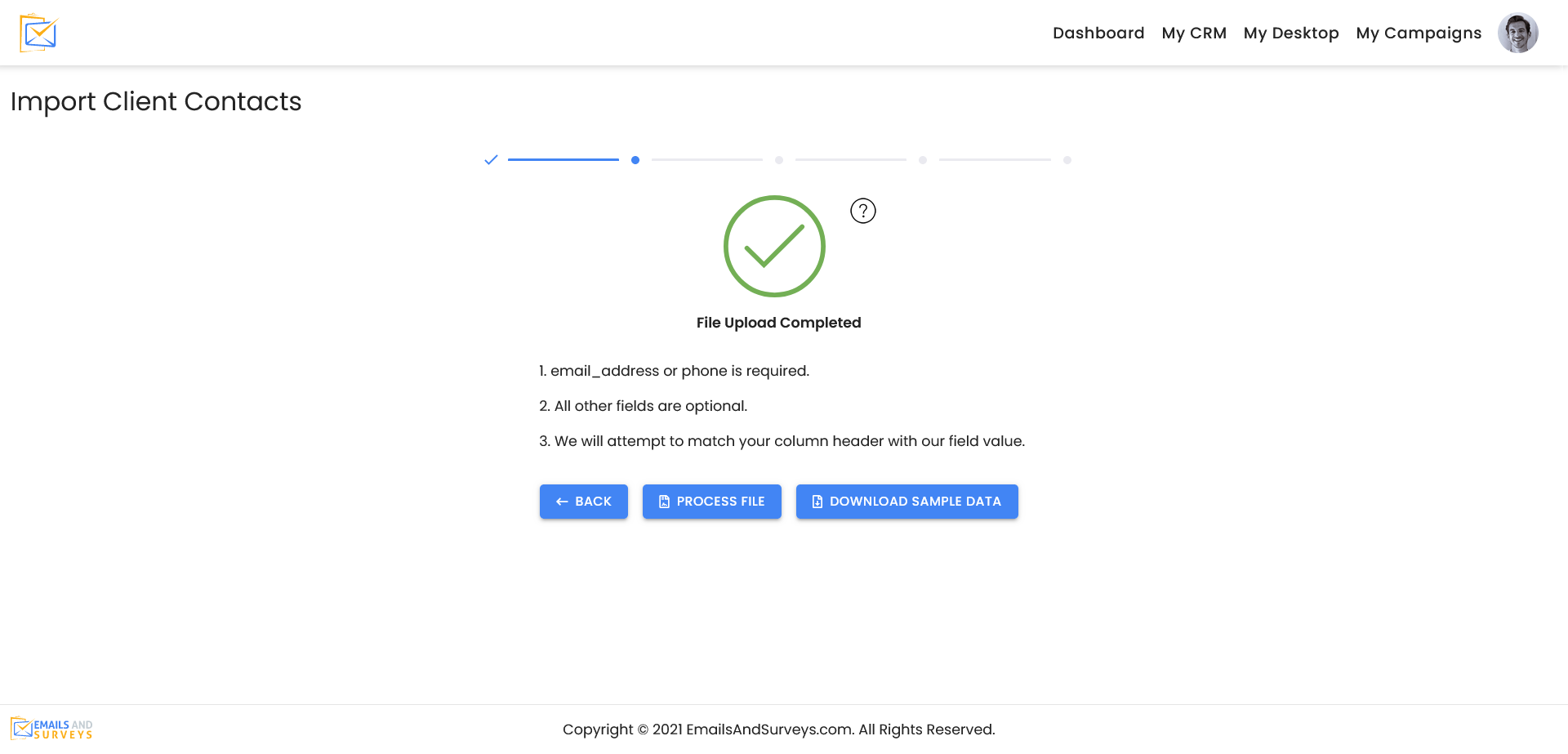
Task: Click the blue completed progress bar segment
Action: (563, 159)
